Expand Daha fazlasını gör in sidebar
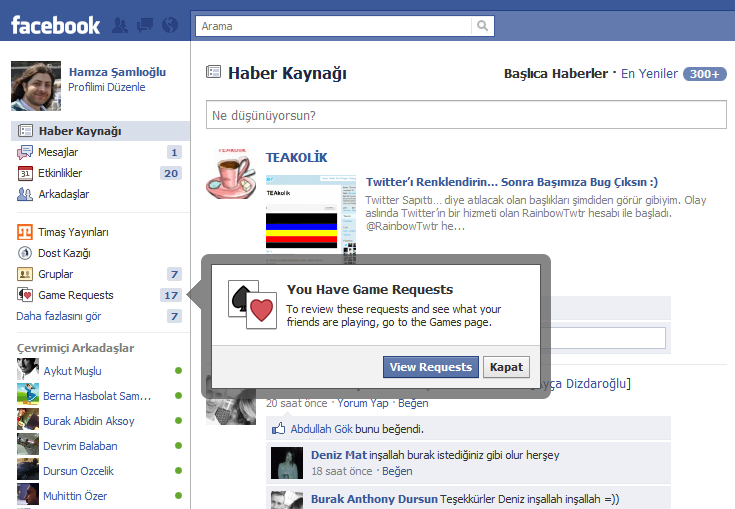Screen dimensions: 735x509 (59, 316)
